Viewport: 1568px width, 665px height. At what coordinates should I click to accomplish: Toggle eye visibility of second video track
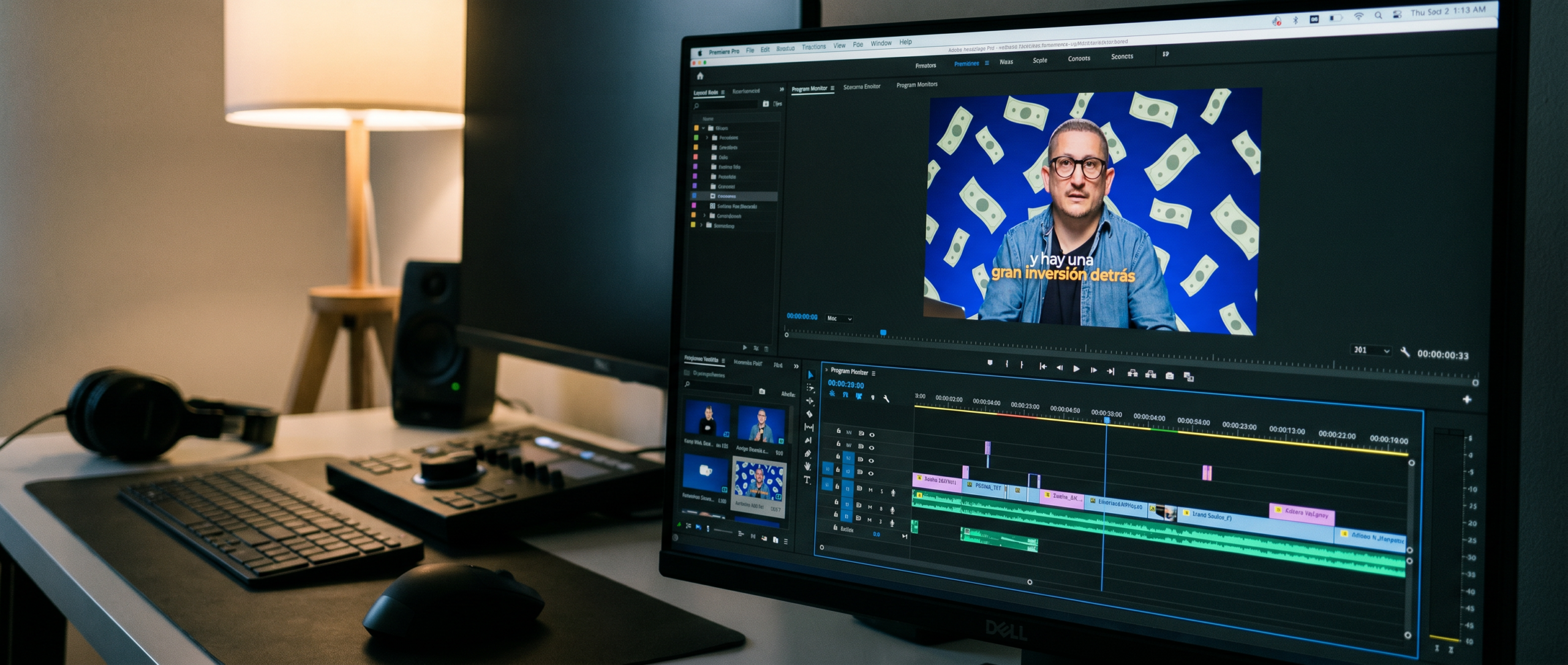pos(872,447)
